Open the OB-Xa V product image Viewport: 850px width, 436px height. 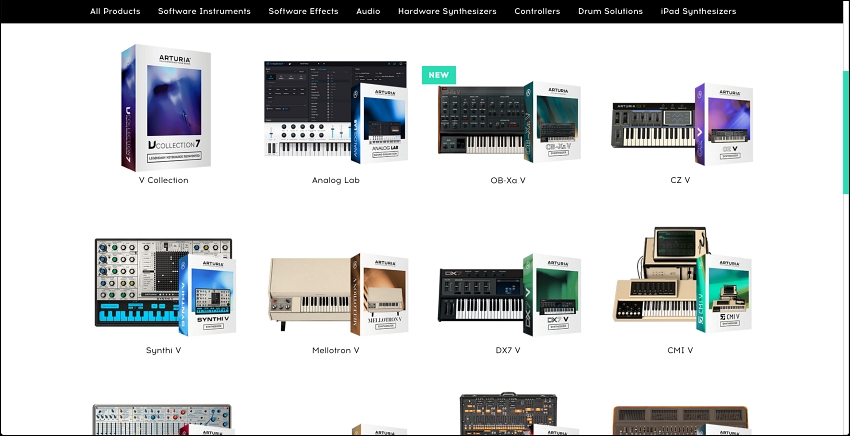tap(509, 121)
